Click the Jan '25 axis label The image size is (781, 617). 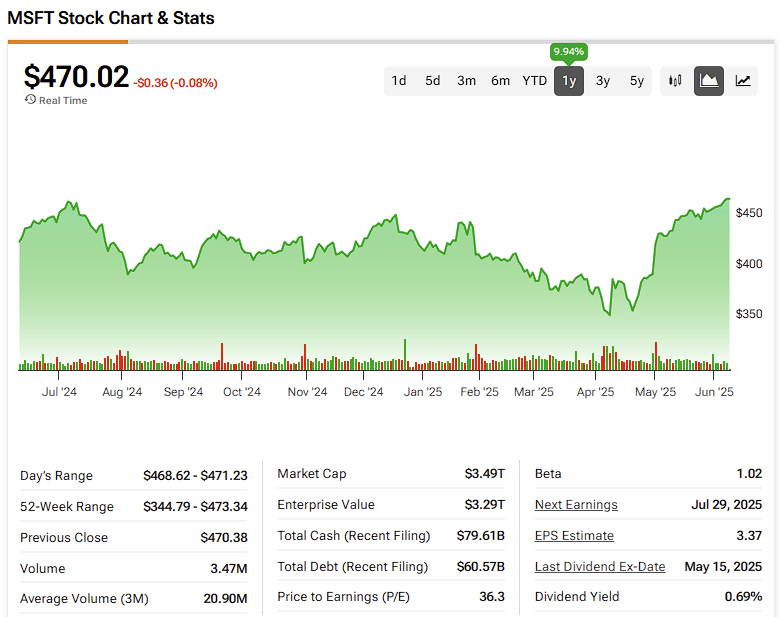point(423,392)
